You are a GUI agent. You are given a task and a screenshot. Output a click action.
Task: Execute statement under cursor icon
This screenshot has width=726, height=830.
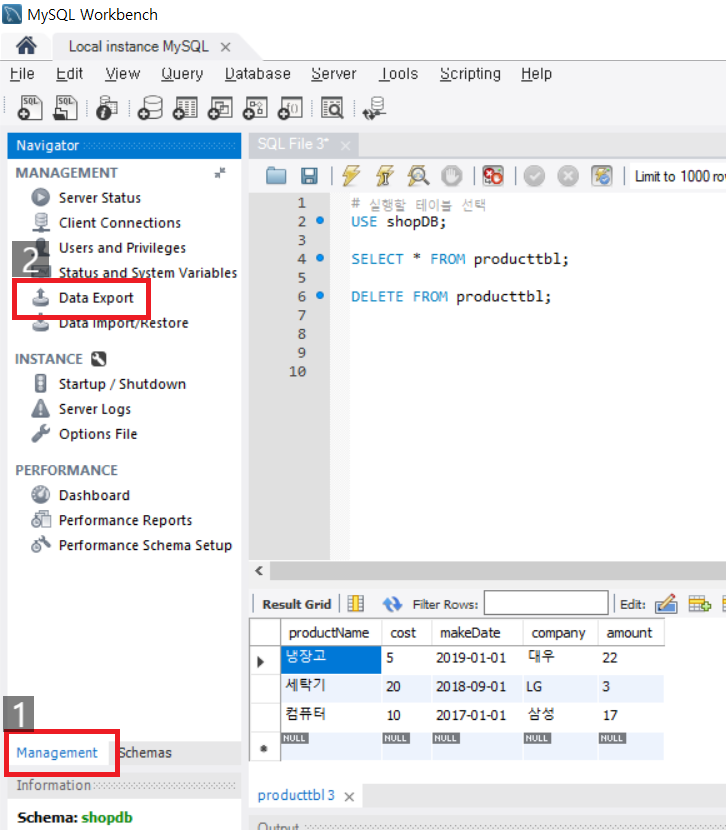385,176
